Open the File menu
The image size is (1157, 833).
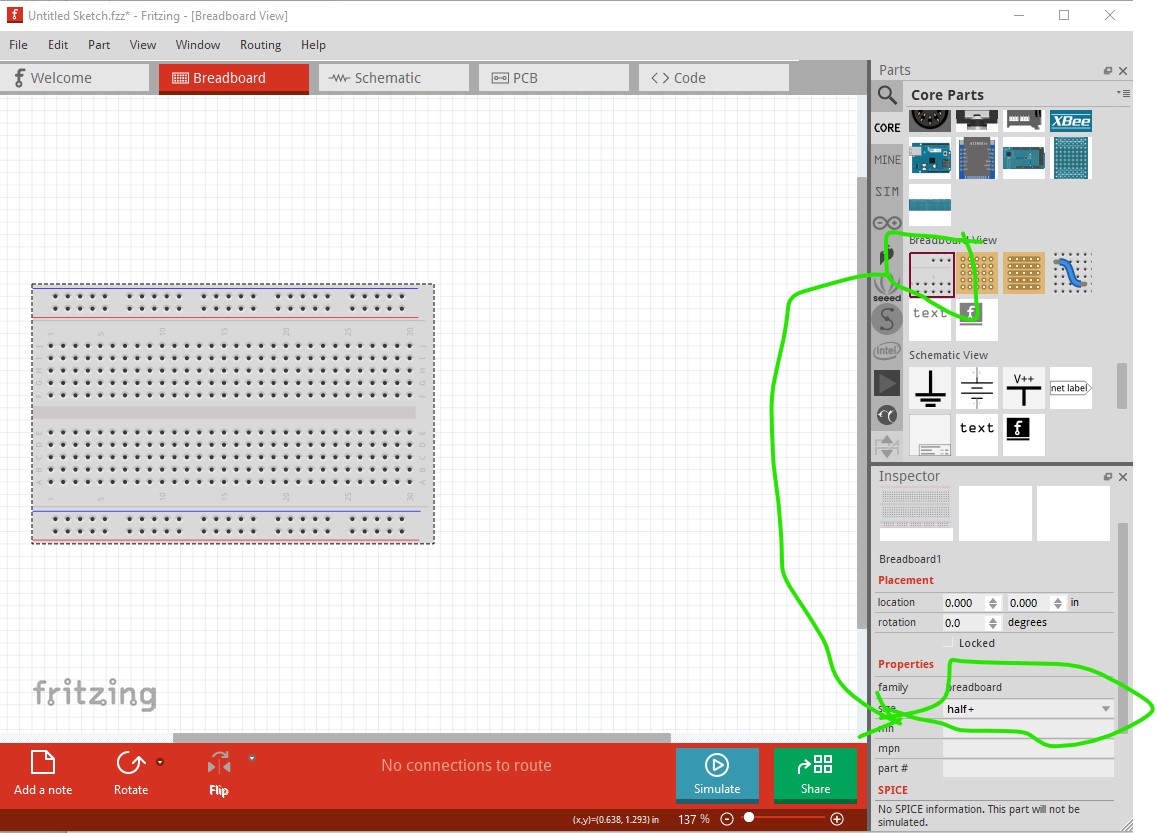[x=18, y=45]
